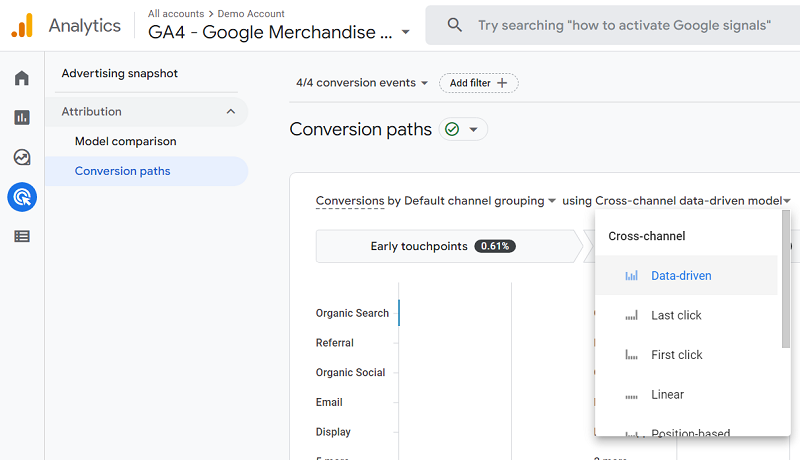Click the green check status icon
The height and width of the screenshot is (460, 800).
click(452, 129)
